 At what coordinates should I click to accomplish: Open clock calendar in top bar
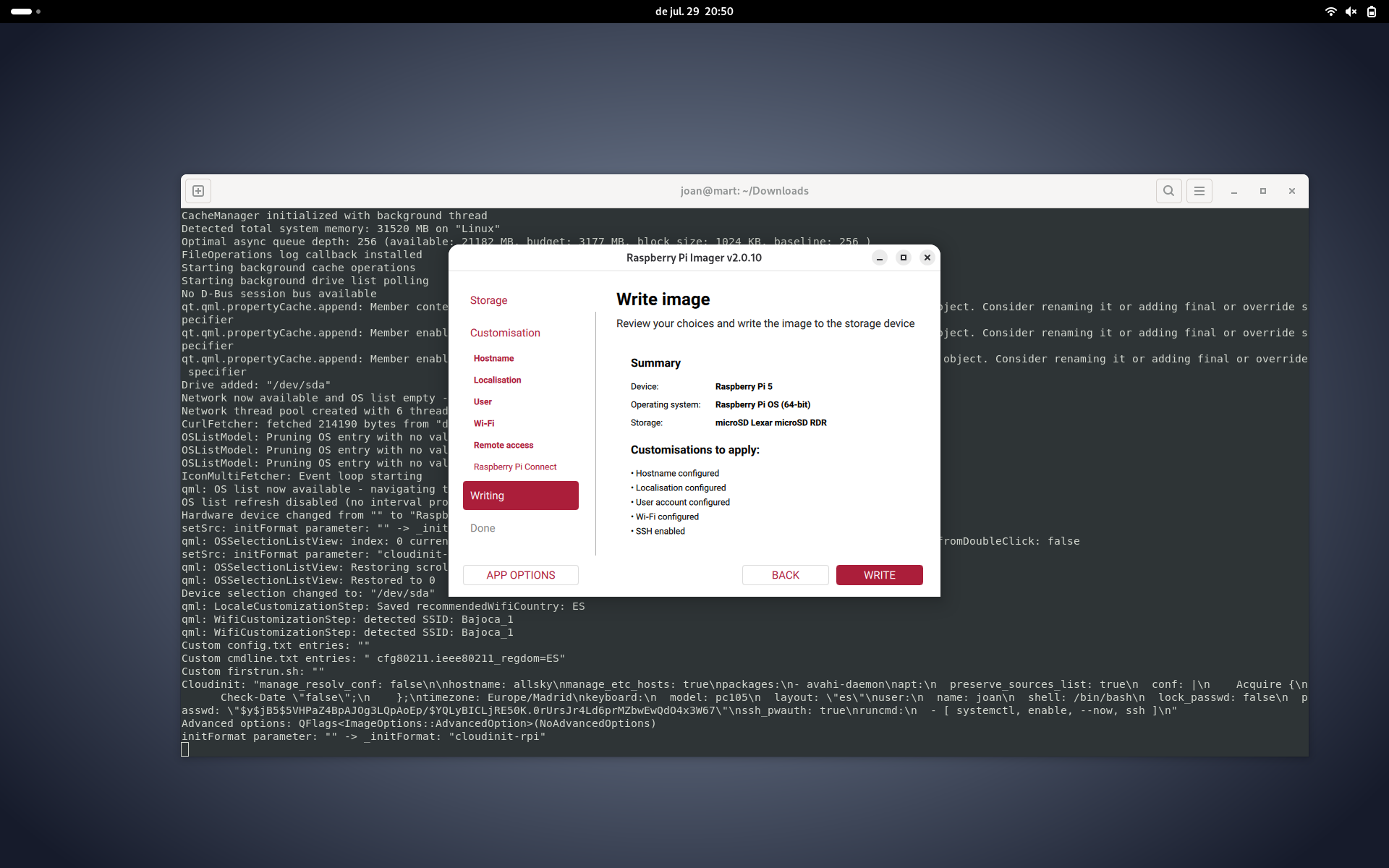click(694, 12)
